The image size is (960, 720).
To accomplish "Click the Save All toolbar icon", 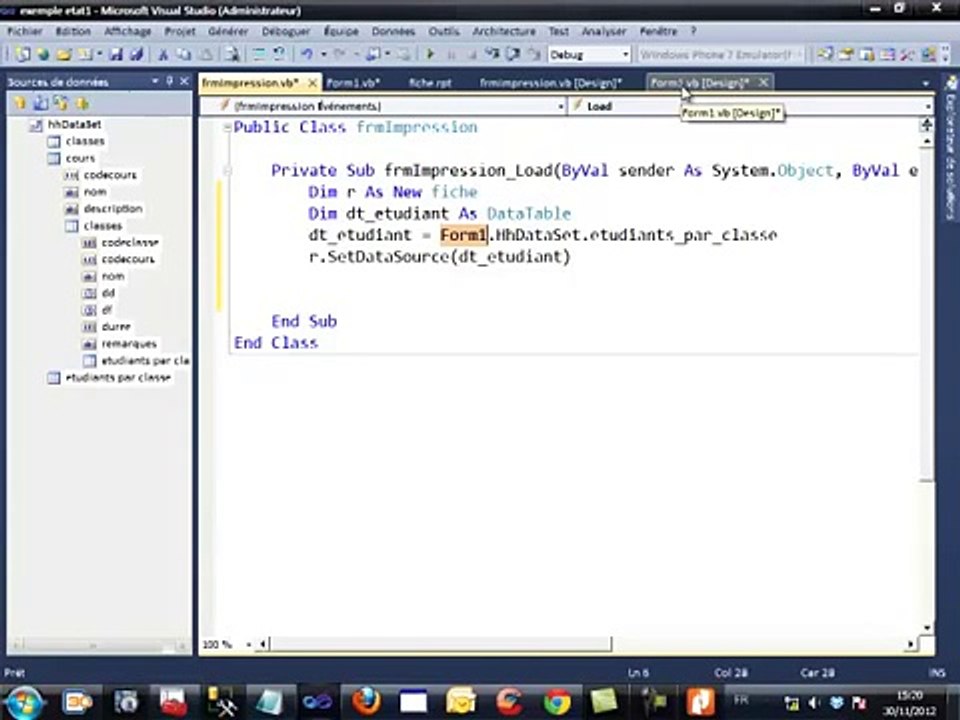I will [x=136, y=54].
